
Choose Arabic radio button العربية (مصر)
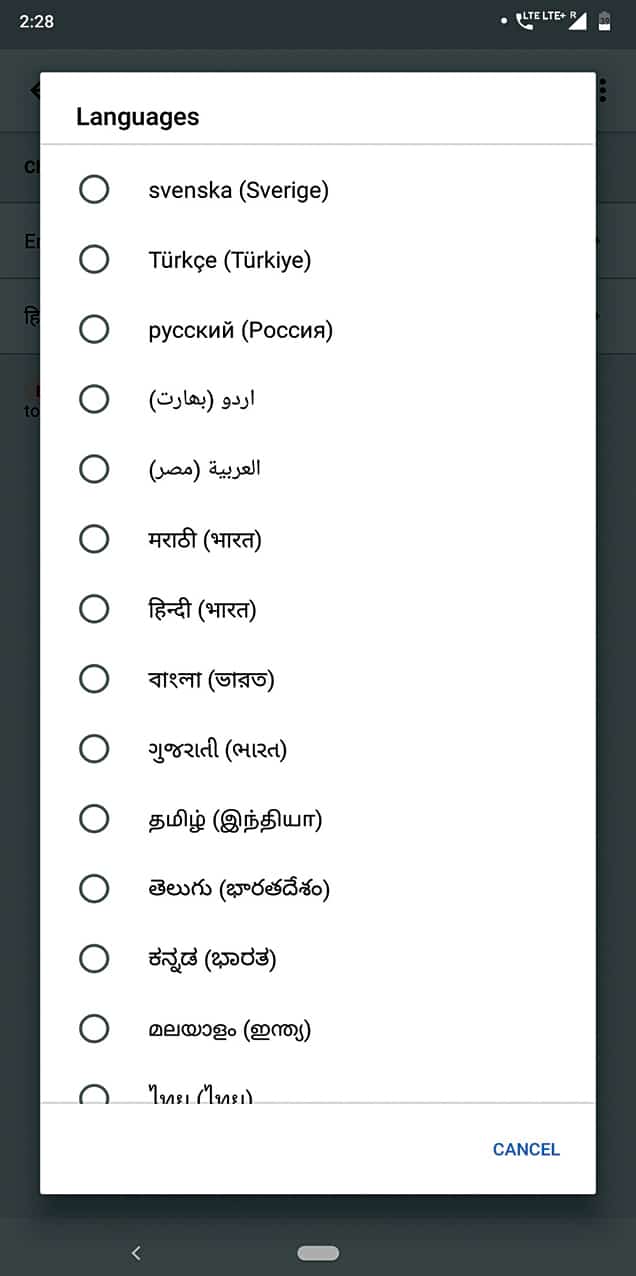(x=94, y=469)
